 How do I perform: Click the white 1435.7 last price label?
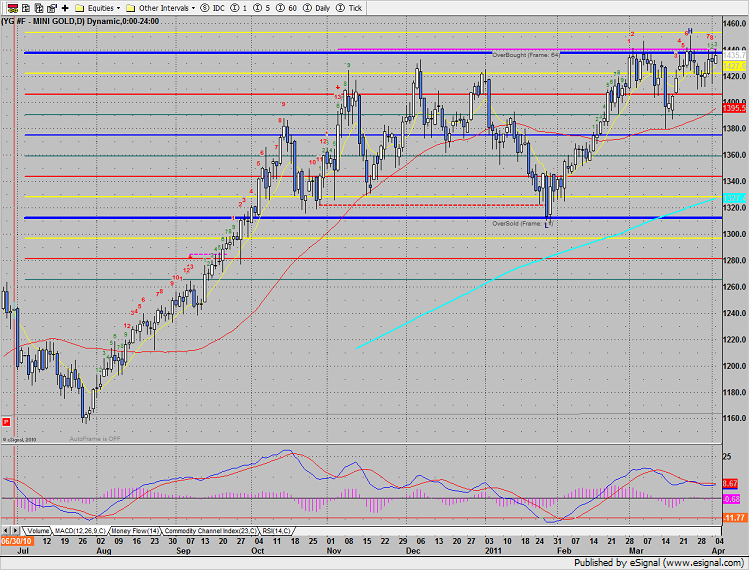pos(735,55)
